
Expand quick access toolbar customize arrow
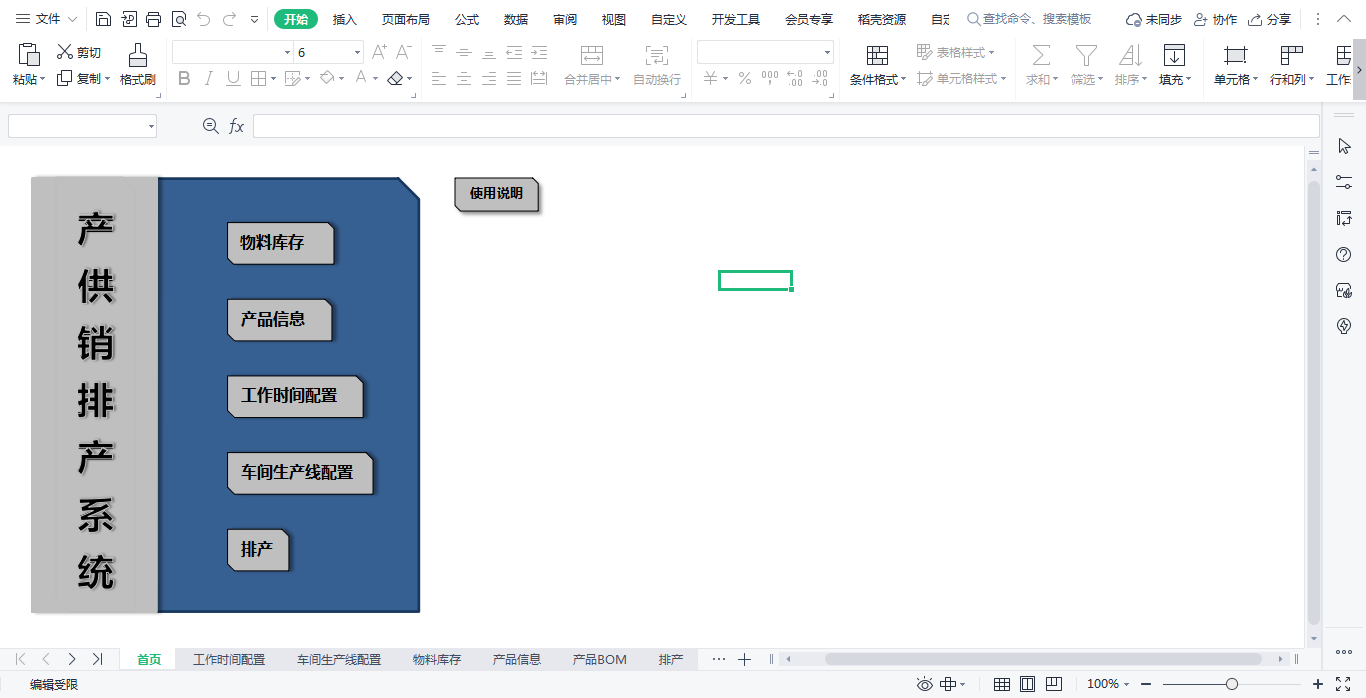(254, 19)
